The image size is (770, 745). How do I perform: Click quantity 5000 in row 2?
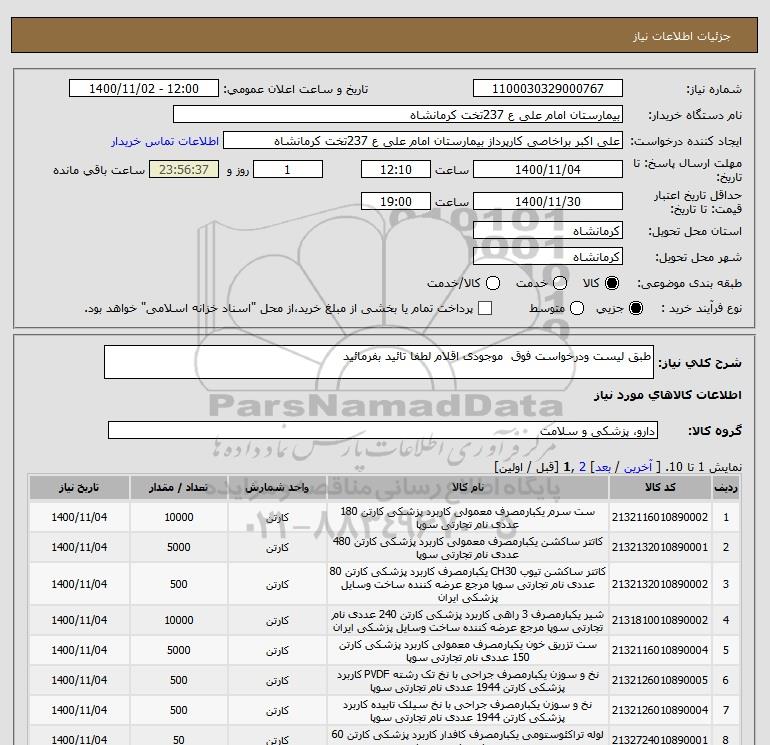179,547
